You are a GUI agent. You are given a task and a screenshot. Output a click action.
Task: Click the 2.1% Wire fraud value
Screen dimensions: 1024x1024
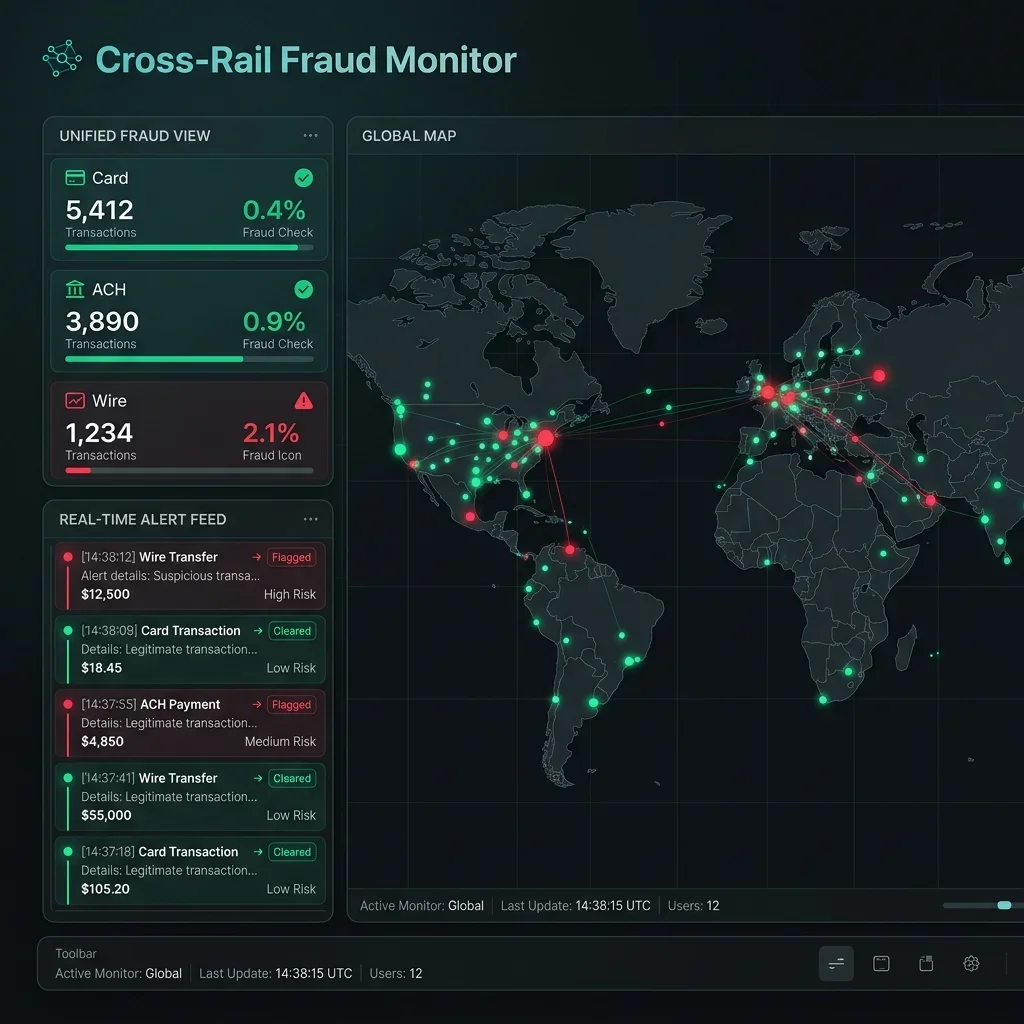(270, 433)
